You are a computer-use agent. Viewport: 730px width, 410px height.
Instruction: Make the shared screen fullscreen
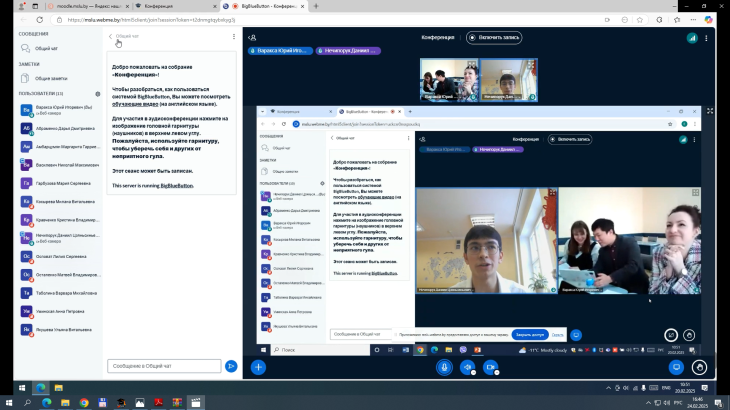(710, 111)
